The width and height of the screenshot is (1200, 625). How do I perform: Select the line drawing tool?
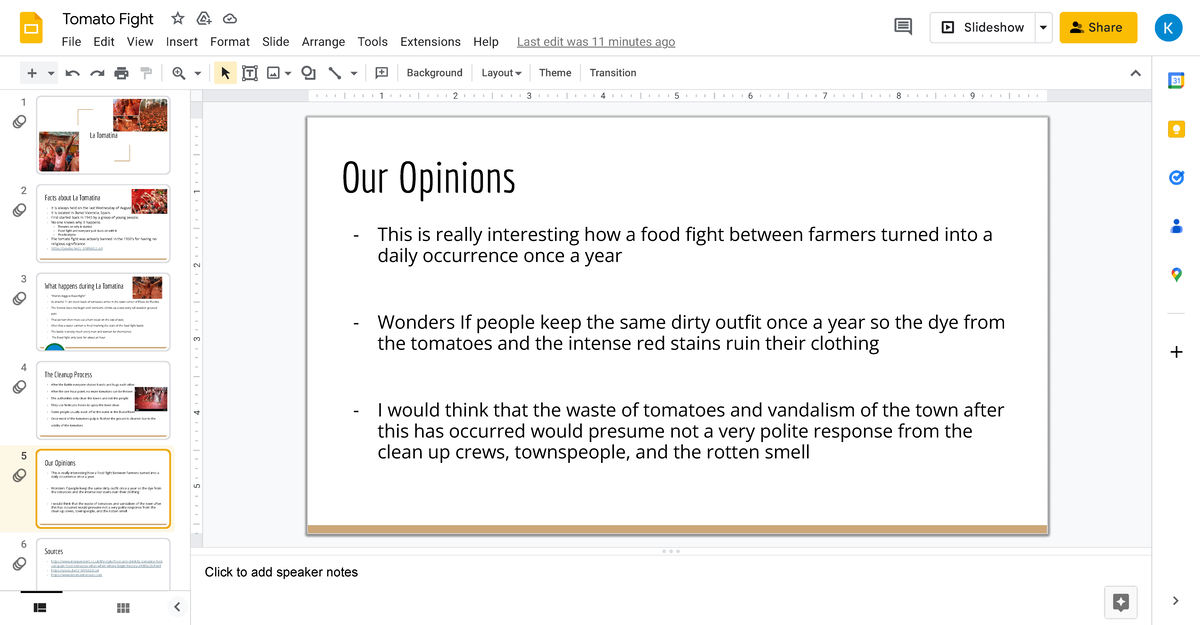337,72
